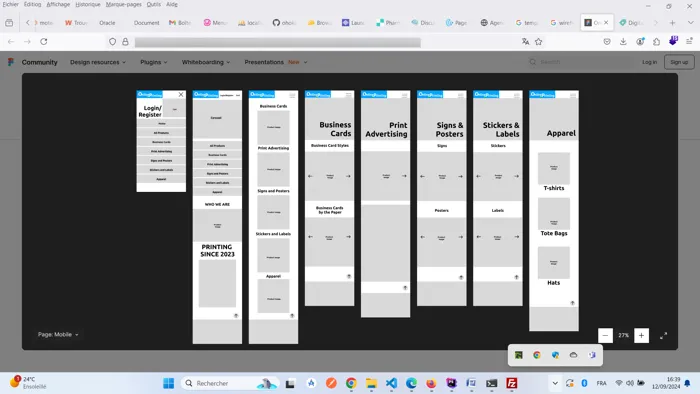This screenshot has height=394, width=700.
Task: Bookmark this page with the star icon
Action: pyautogui.click(x=538, y=41)
